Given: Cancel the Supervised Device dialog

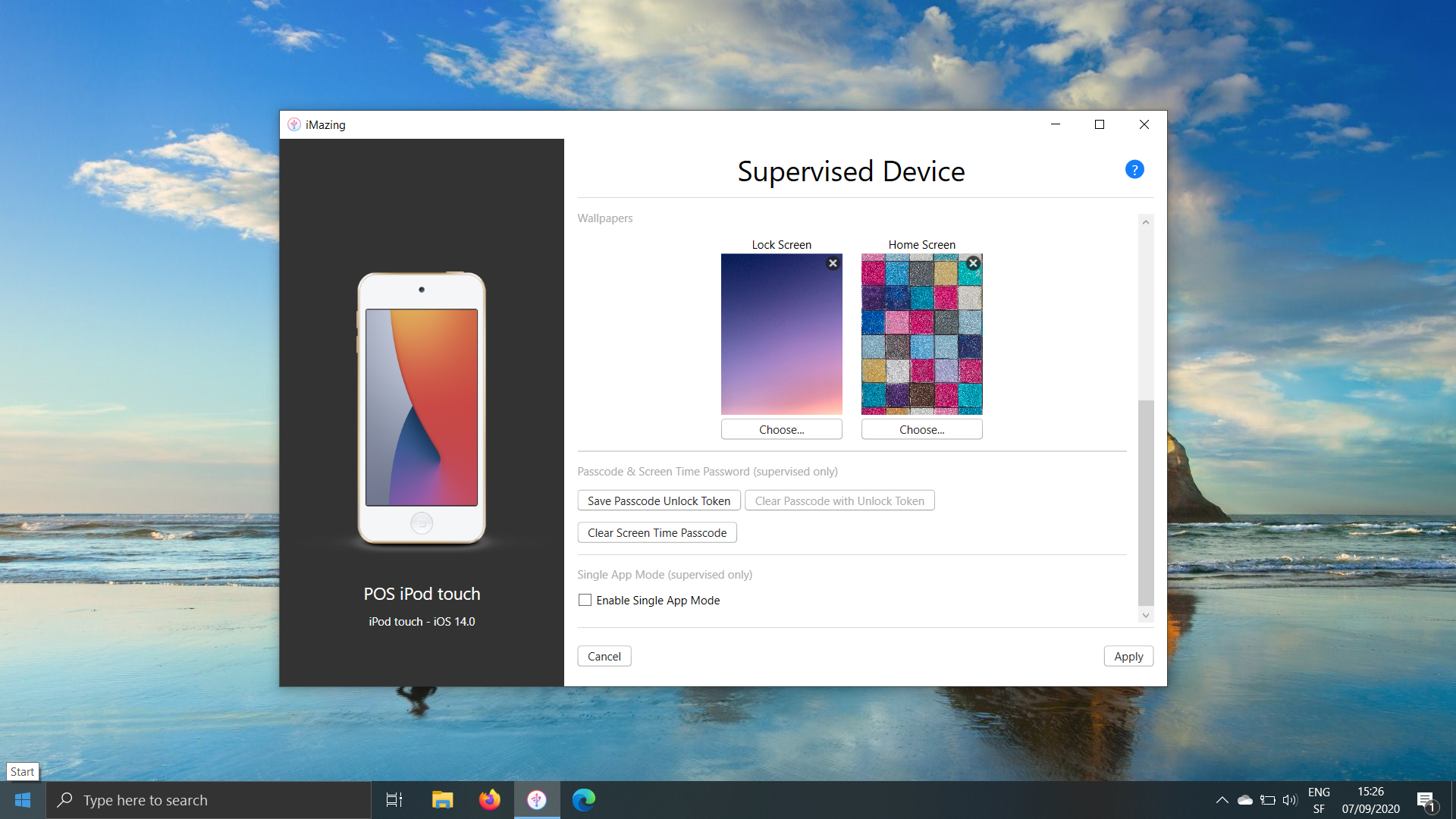Looking at the screenshot, I should tap(604, 656).
